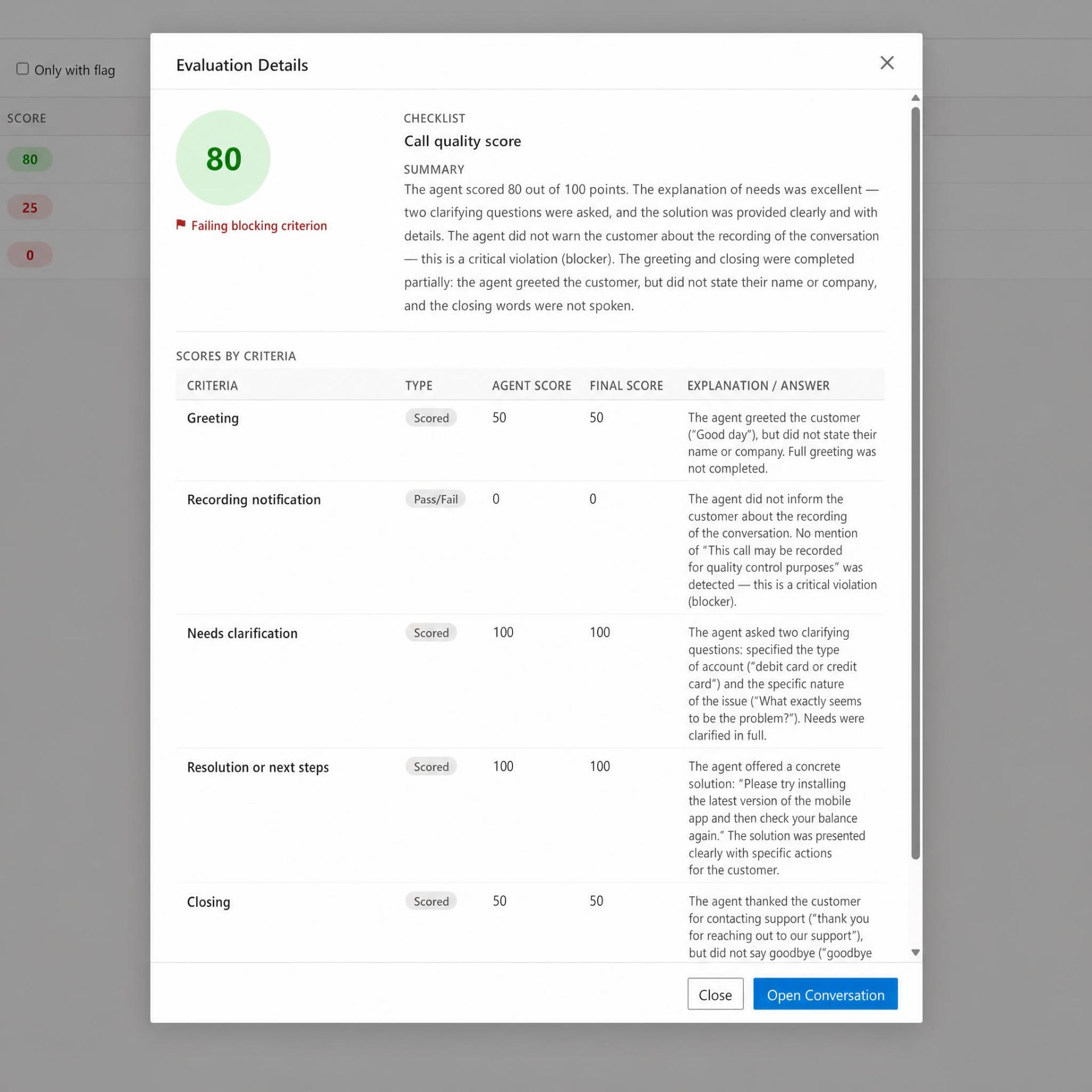
Task: Click the Scored badge in Resolution row
Action: pos(431,767)
